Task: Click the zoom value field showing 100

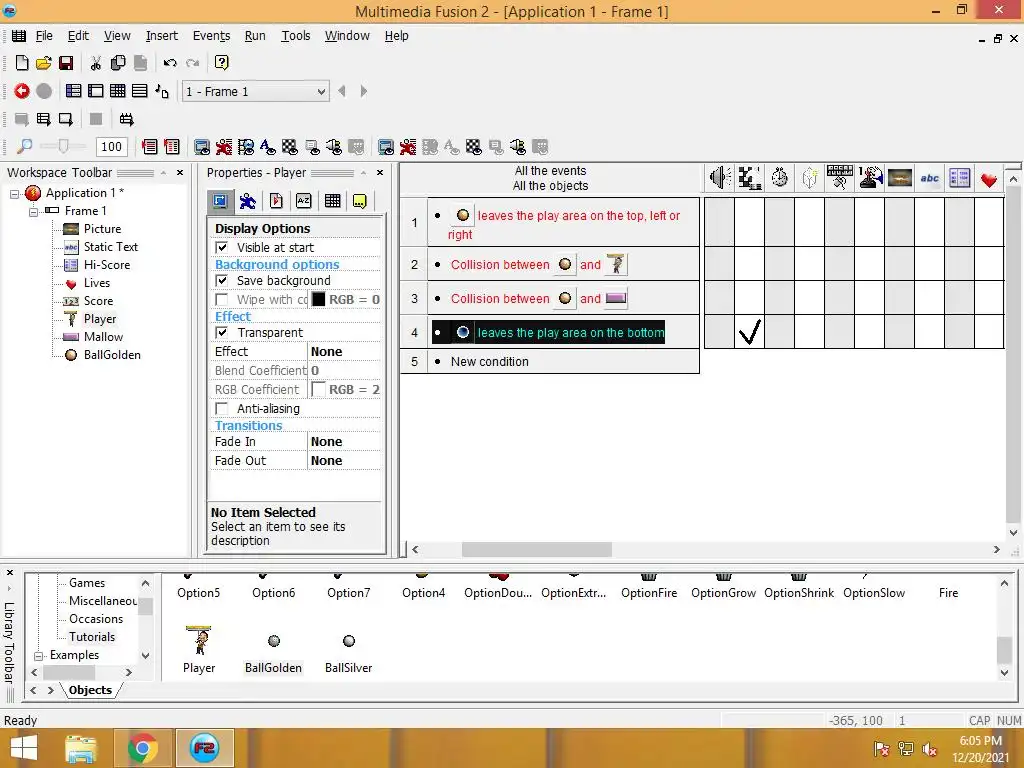Action: coord(111,146)
